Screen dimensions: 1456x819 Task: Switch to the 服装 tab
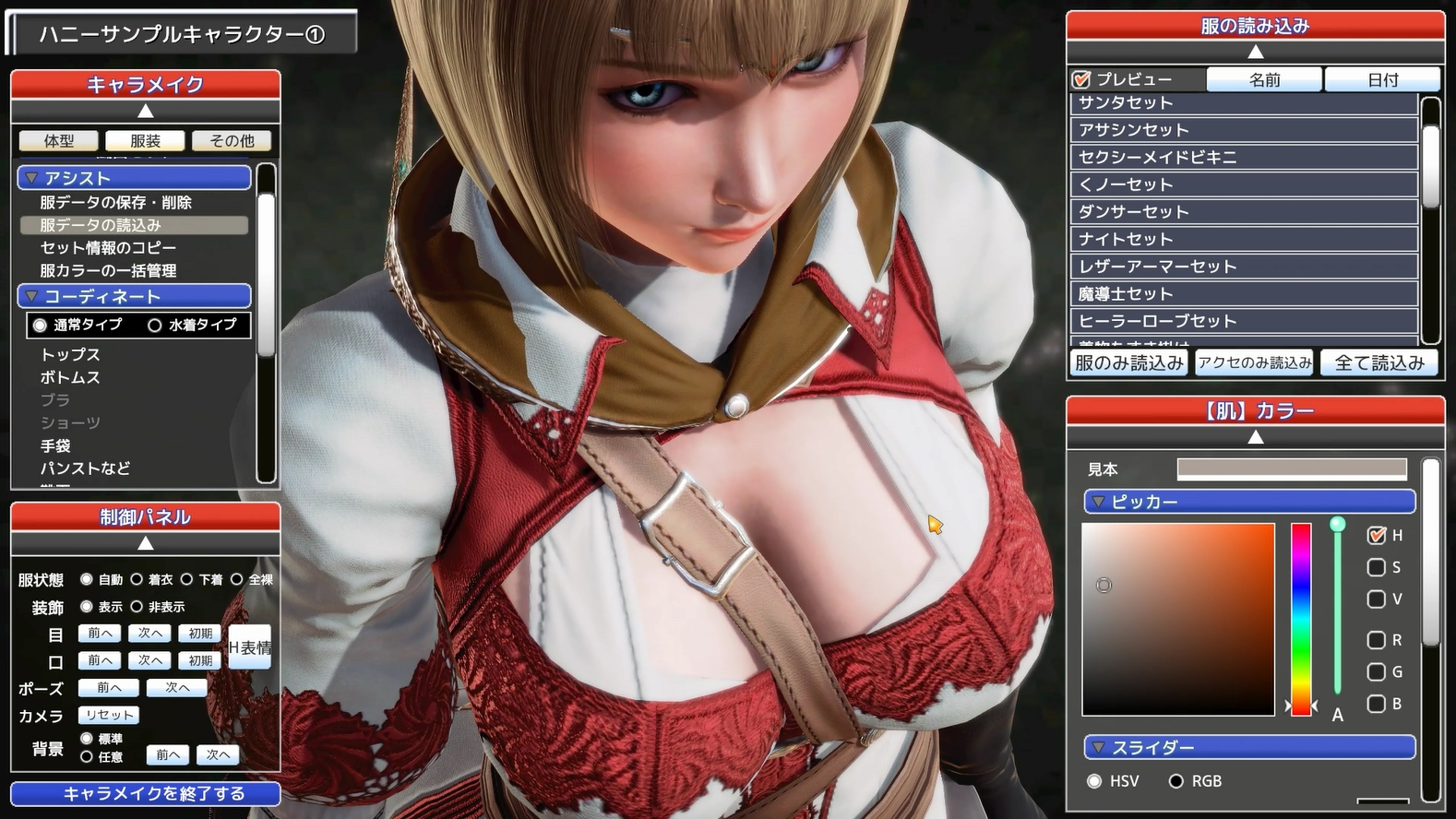145,140
